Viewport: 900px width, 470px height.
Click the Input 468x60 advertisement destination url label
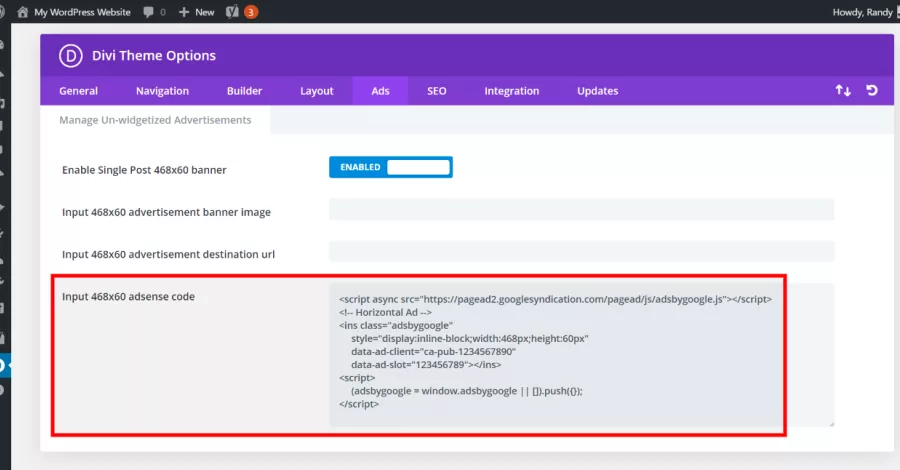click(168, 254)
